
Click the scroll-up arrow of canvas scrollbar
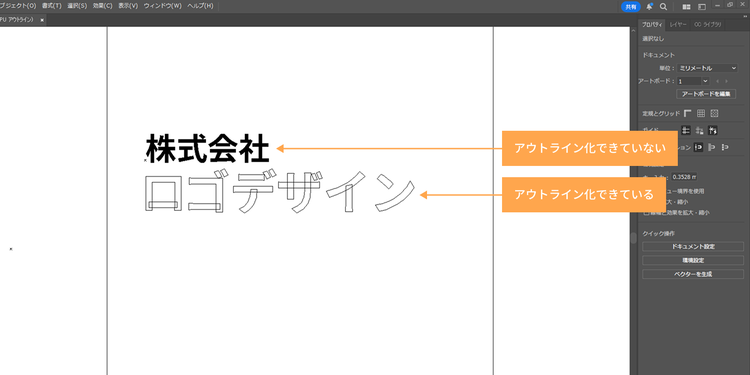tap(634, 31)
